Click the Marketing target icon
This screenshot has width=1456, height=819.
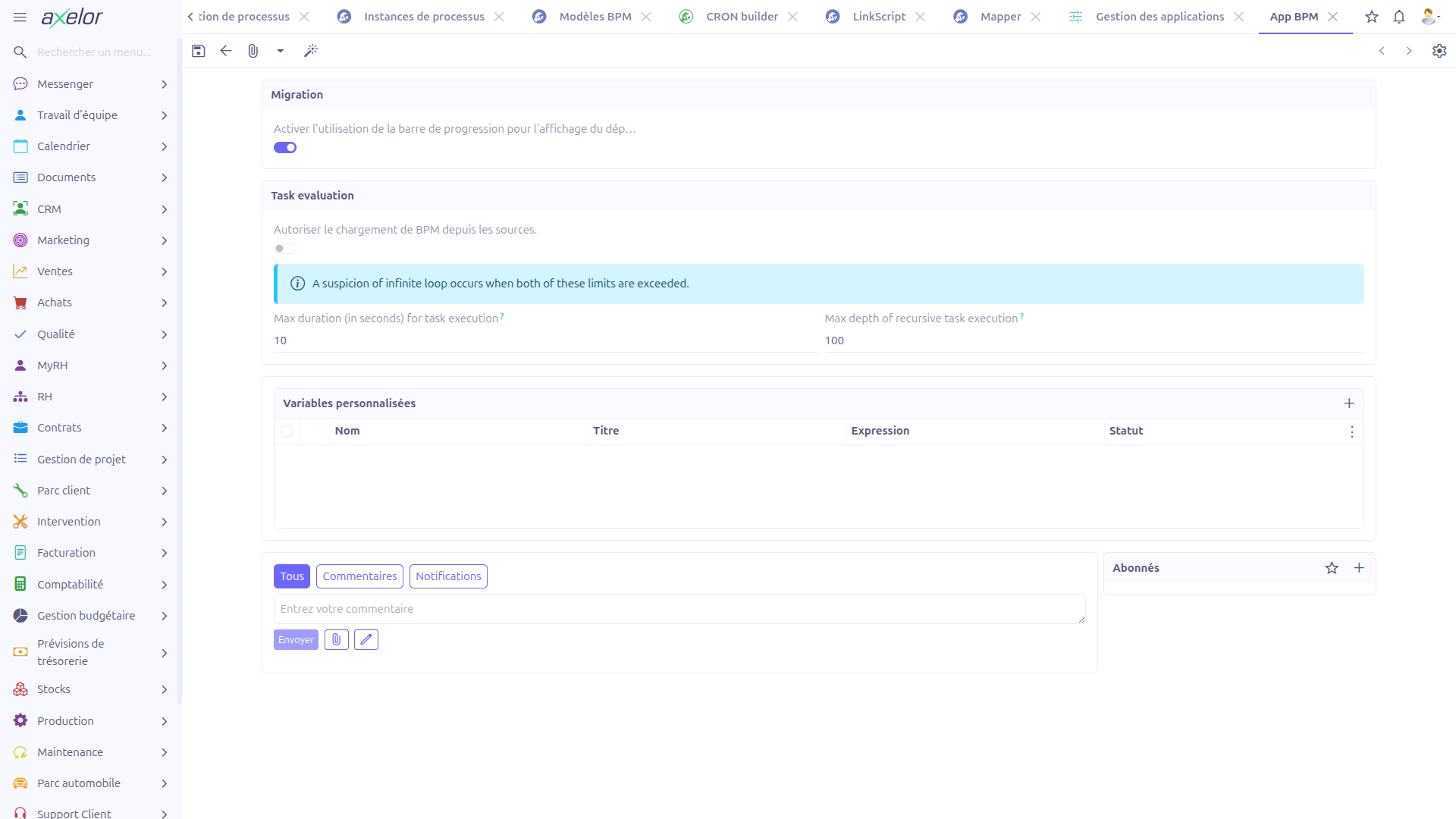point(20,240)
